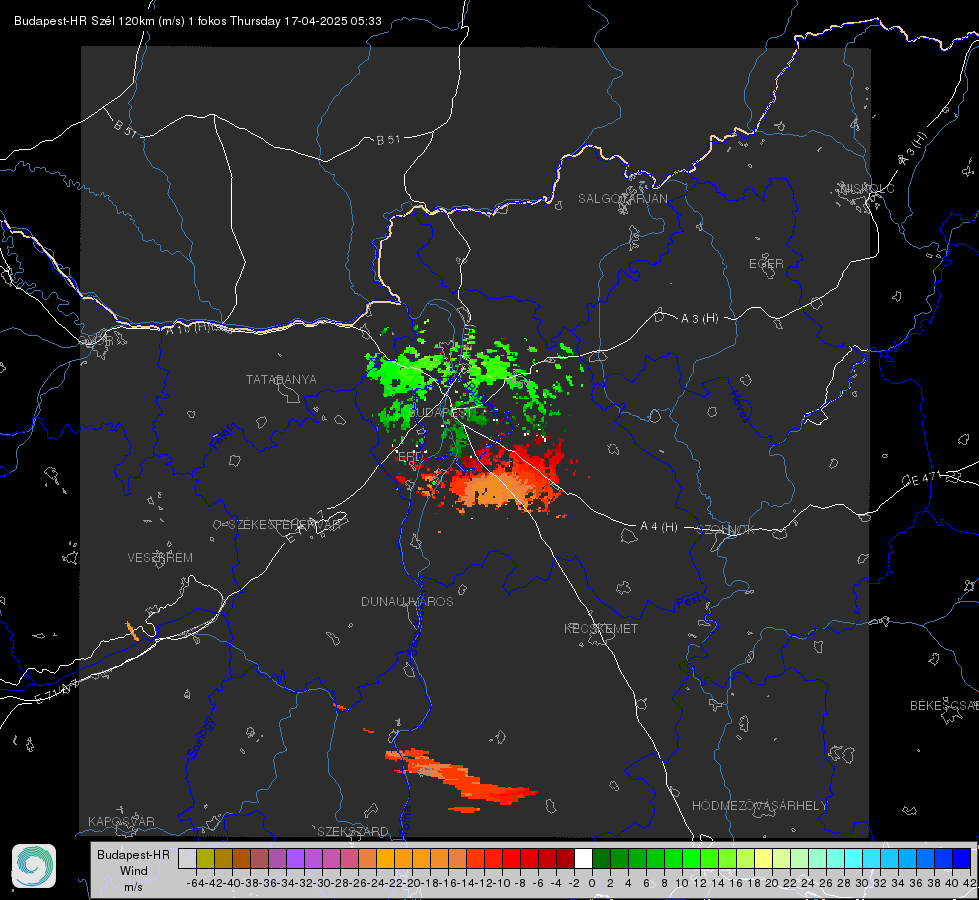
Task: Pick the leftmost light grey legend swatch
Action: (x=187, y=858)
